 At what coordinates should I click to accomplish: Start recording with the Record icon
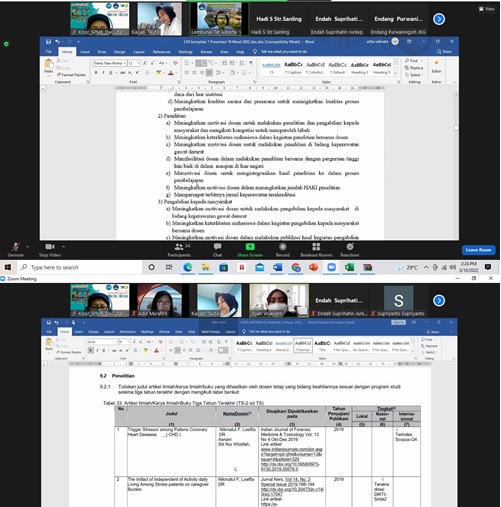[283, 247]
